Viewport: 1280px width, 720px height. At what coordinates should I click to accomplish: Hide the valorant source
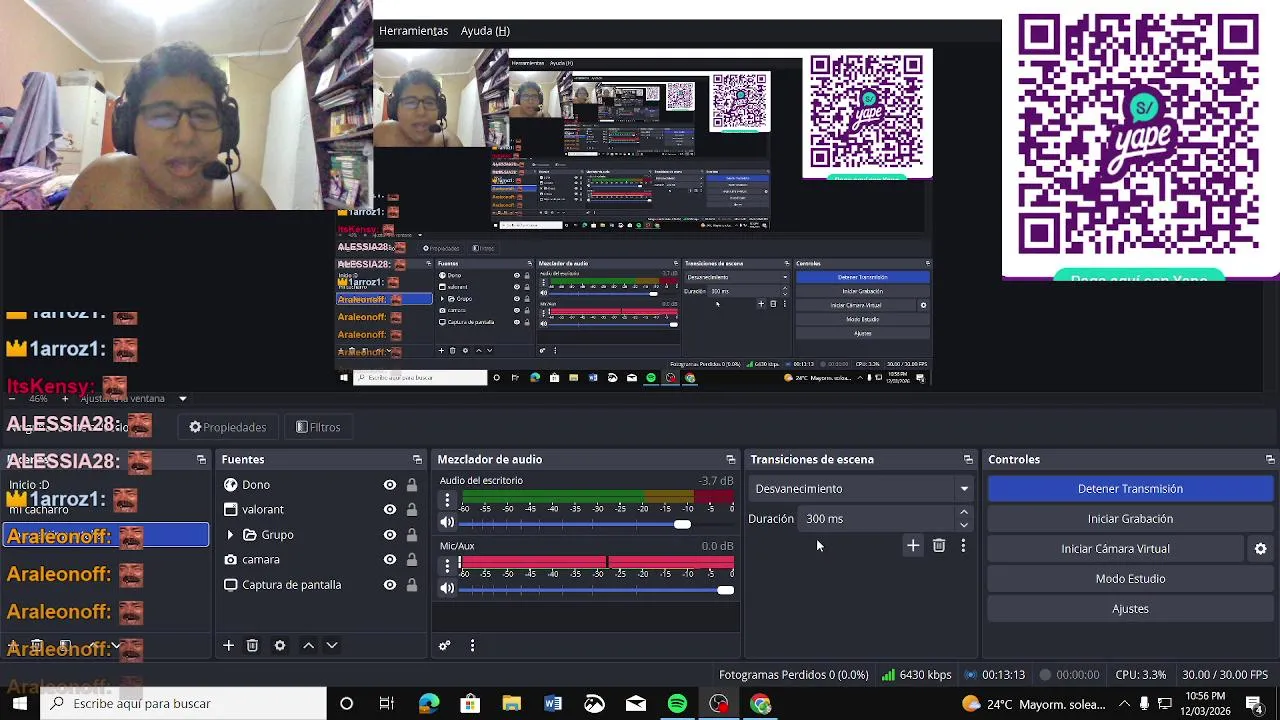click(390, 510)
